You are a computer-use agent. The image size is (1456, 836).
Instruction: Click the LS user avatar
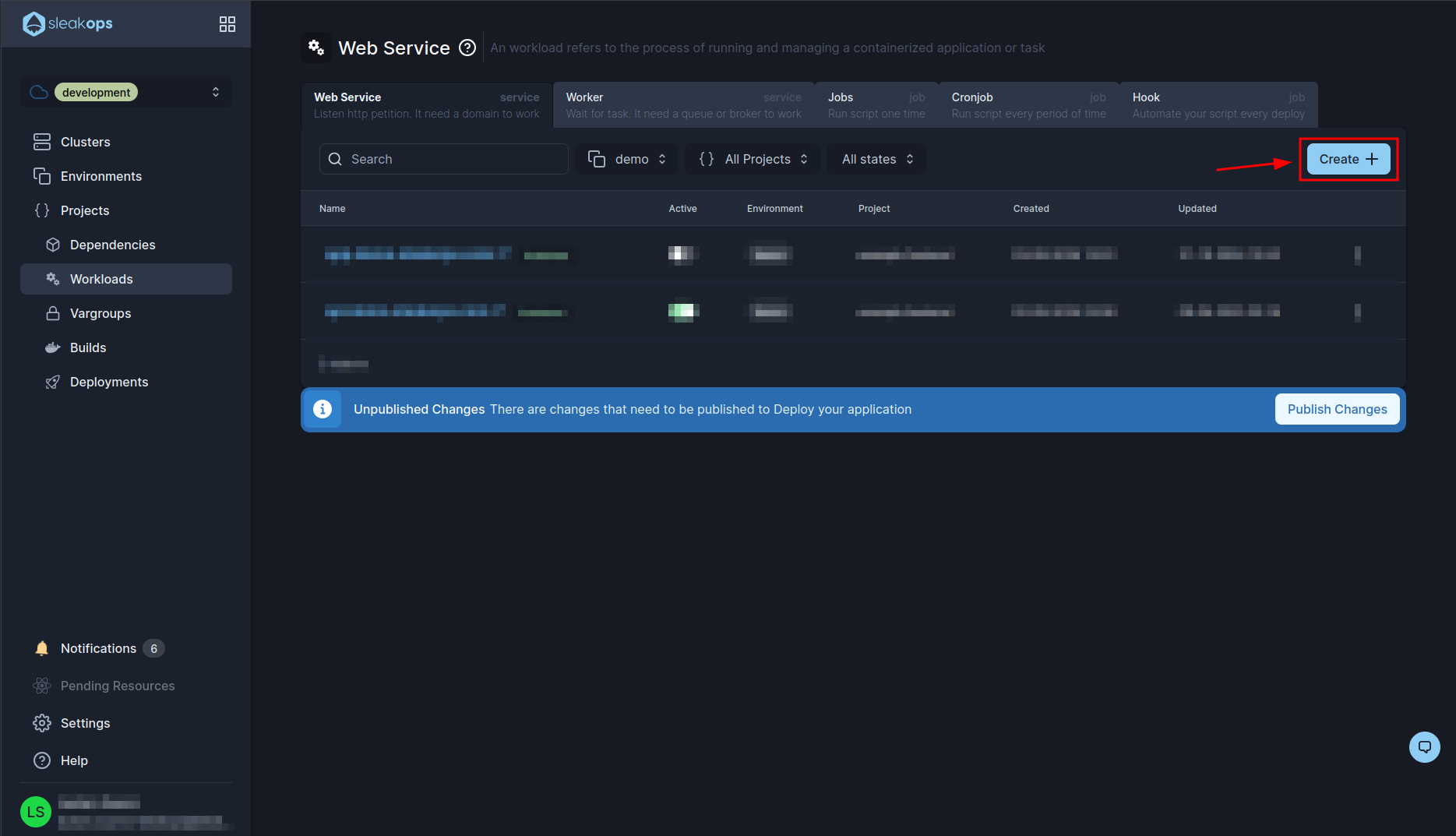coord(36,812)
